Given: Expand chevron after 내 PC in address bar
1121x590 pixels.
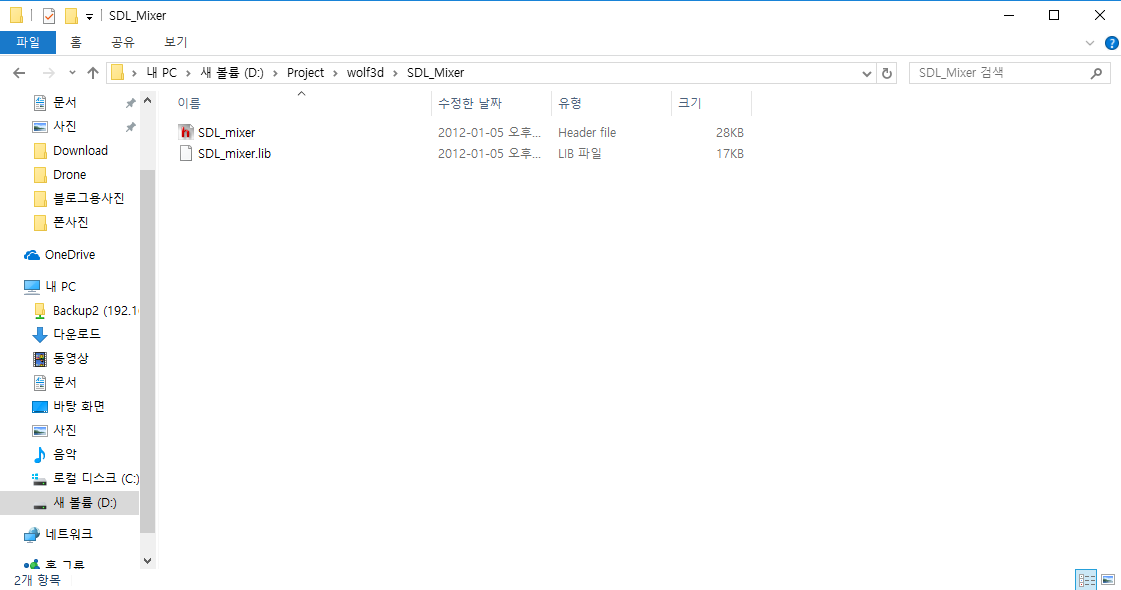Looking at the screenshot, I should (188, 73).
